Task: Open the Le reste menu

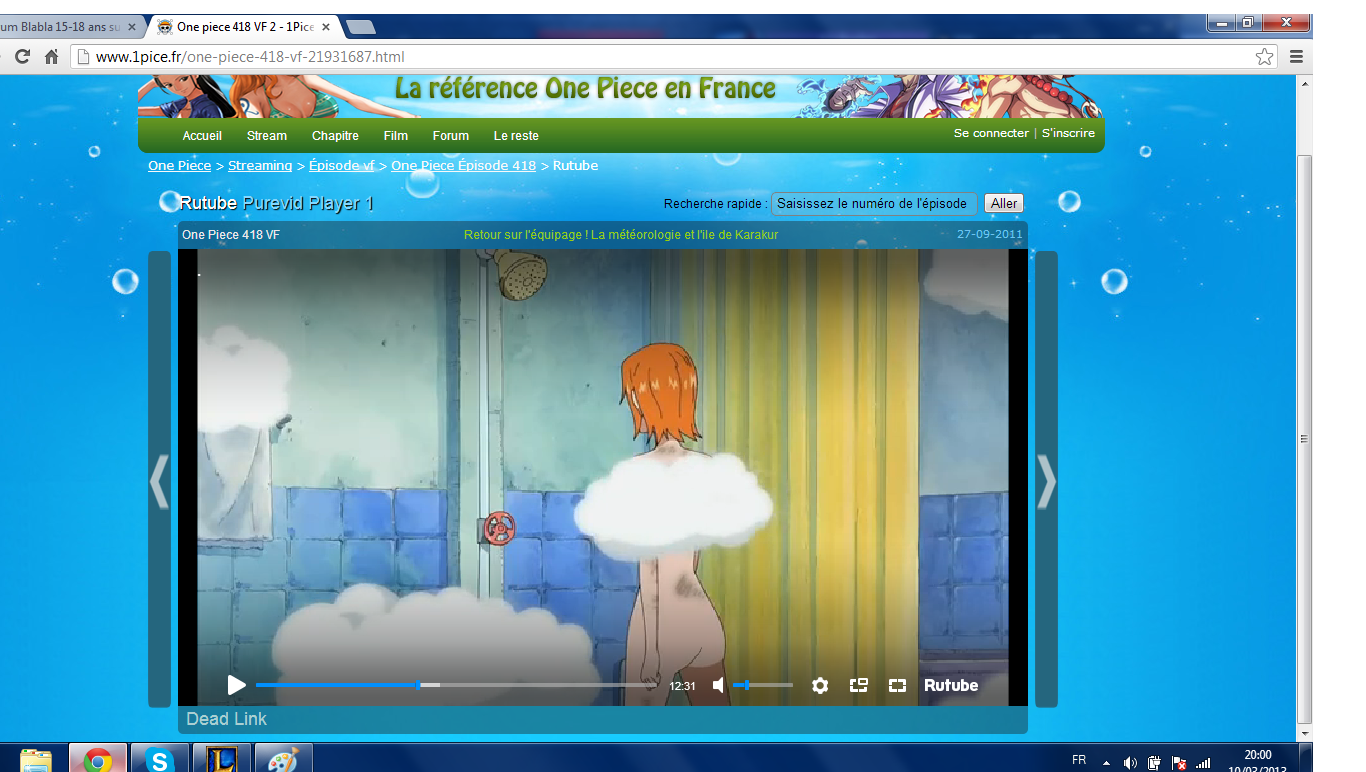Action: tap(516, 136)
